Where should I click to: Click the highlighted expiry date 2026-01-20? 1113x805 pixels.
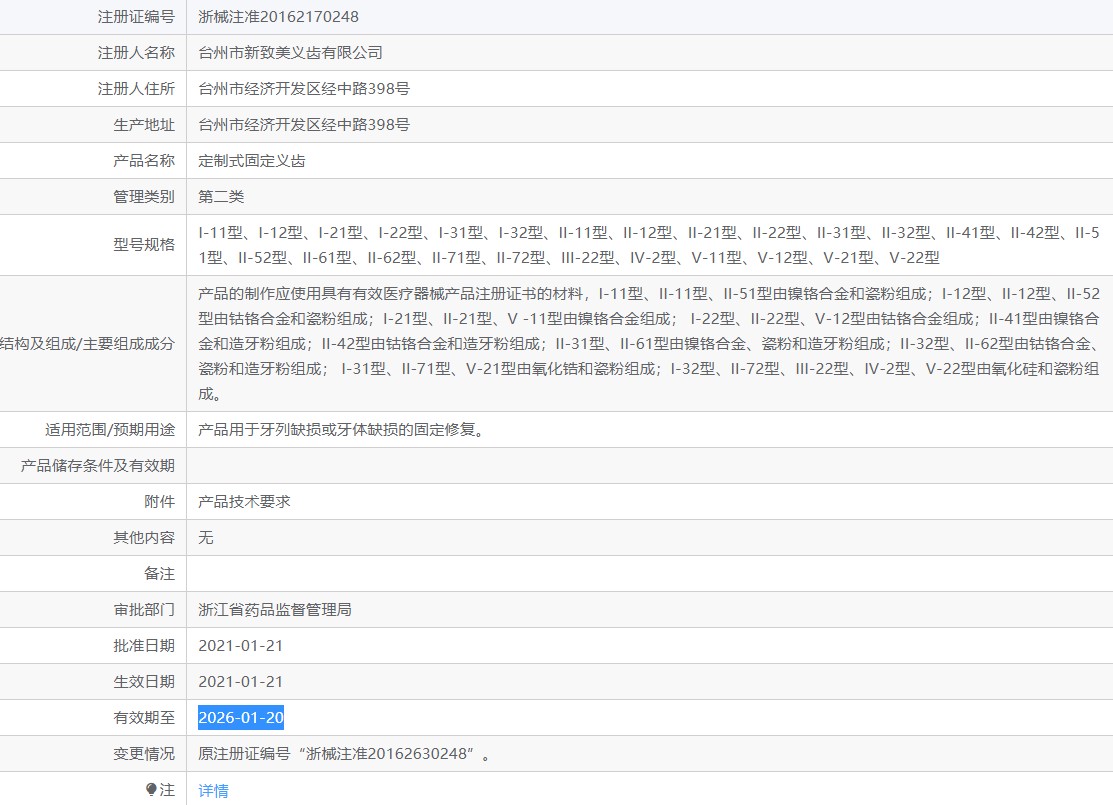[241, 718]
